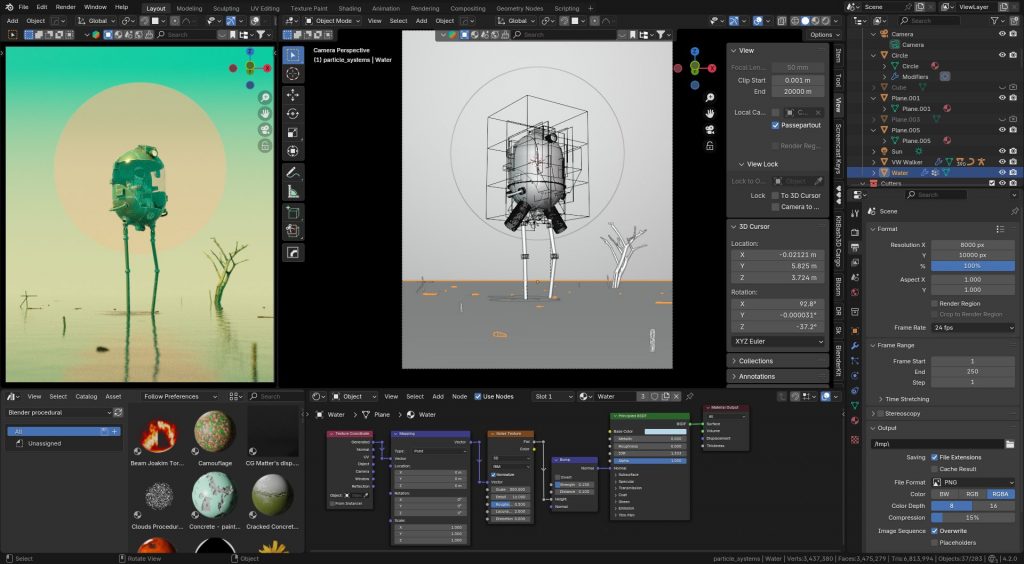
Task: Click the red X axis on center gizmo
Action: (x=712, y=68)
